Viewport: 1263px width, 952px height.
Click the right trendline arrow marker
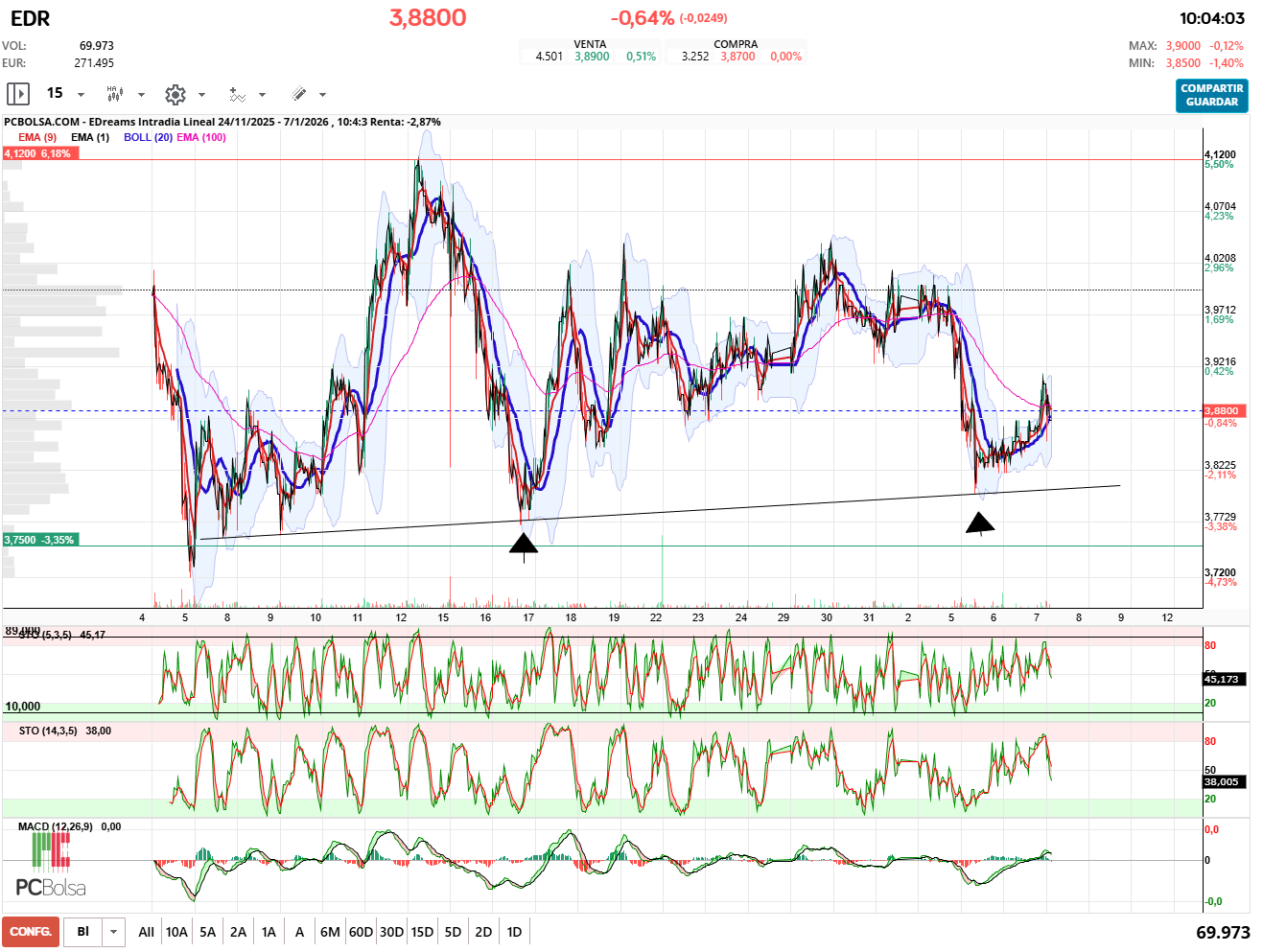pos(979,523)
